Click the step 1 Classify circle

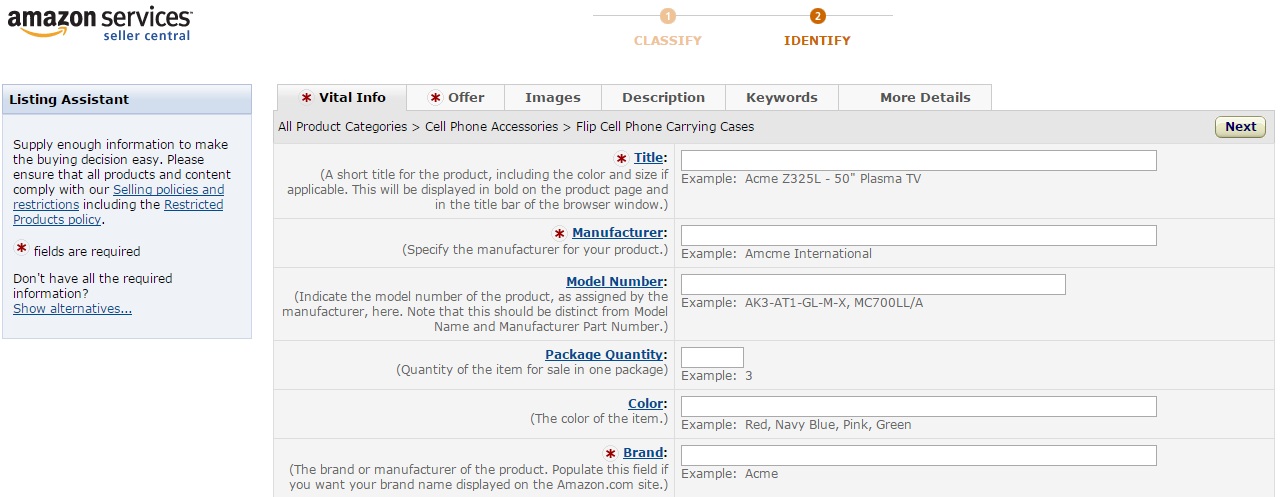point(668,16)
